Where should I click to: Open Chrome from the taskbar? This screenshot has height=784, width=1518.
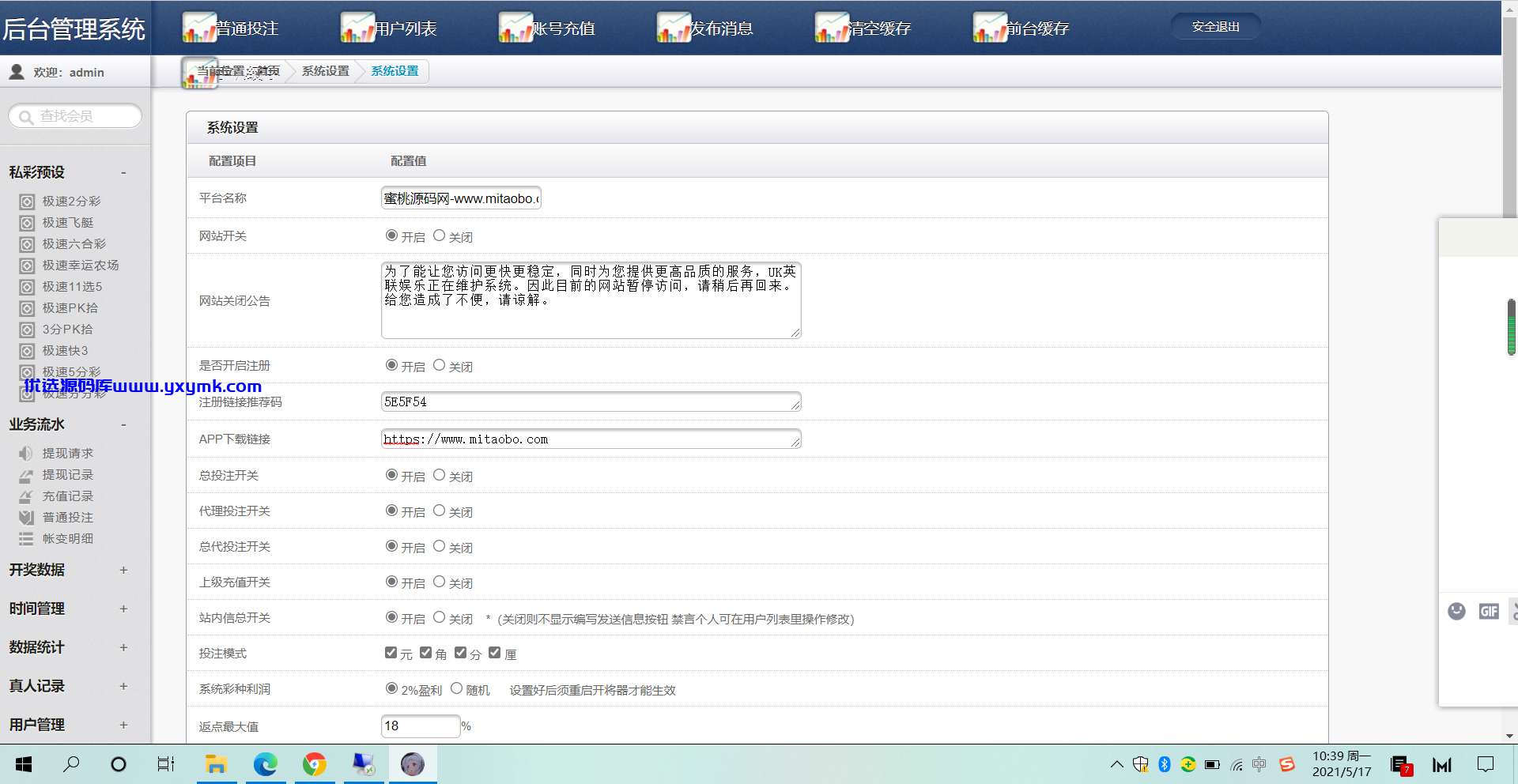[x=315, y=764]
